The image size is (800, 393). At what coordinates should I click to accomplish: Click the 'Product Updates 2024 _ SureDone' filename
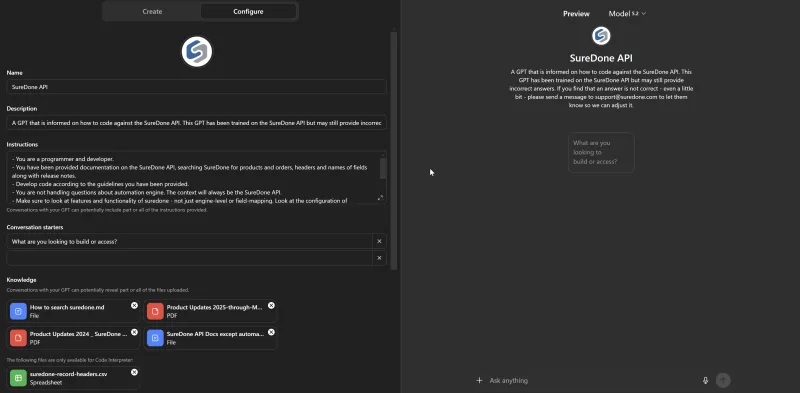point(79,334)
